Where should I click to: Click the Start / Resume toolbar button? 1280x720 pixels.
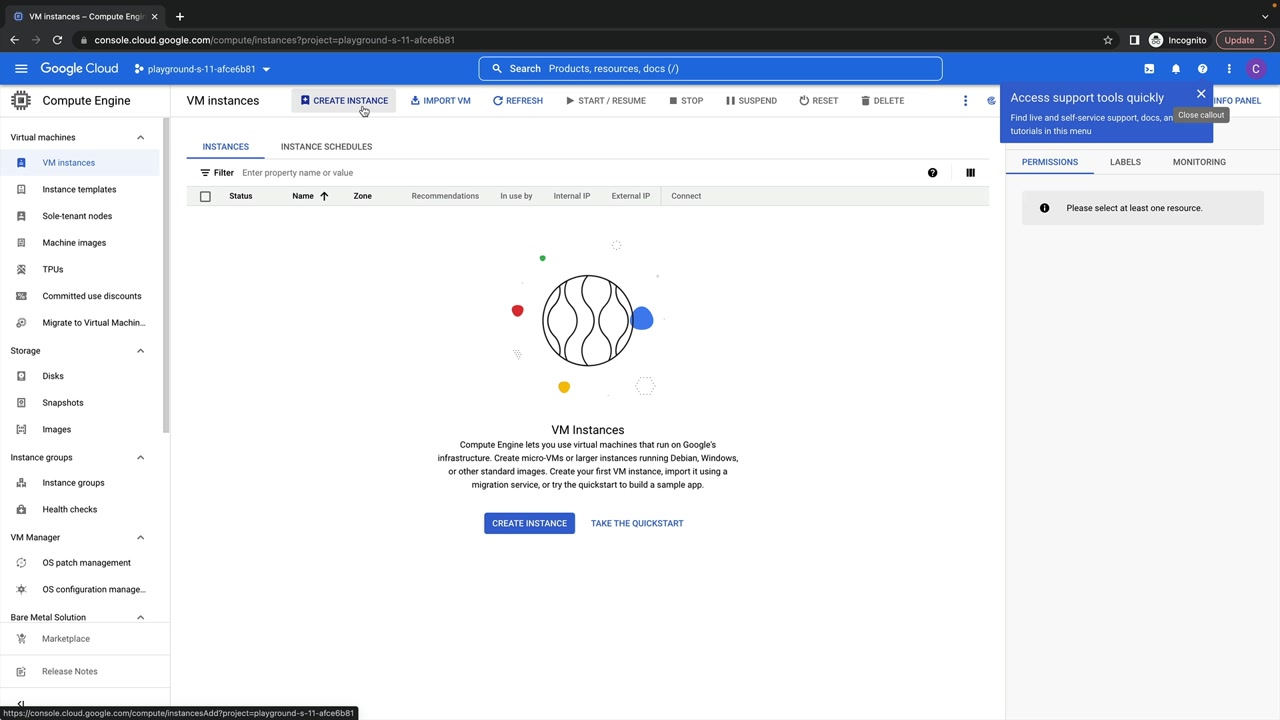605,101
